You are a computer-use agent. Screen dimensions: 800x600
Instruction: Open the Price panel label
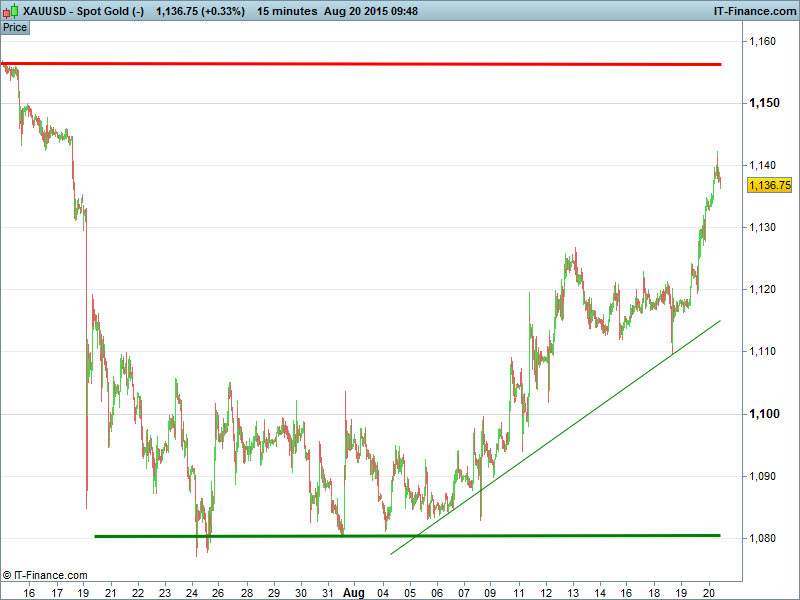point(15,27)
